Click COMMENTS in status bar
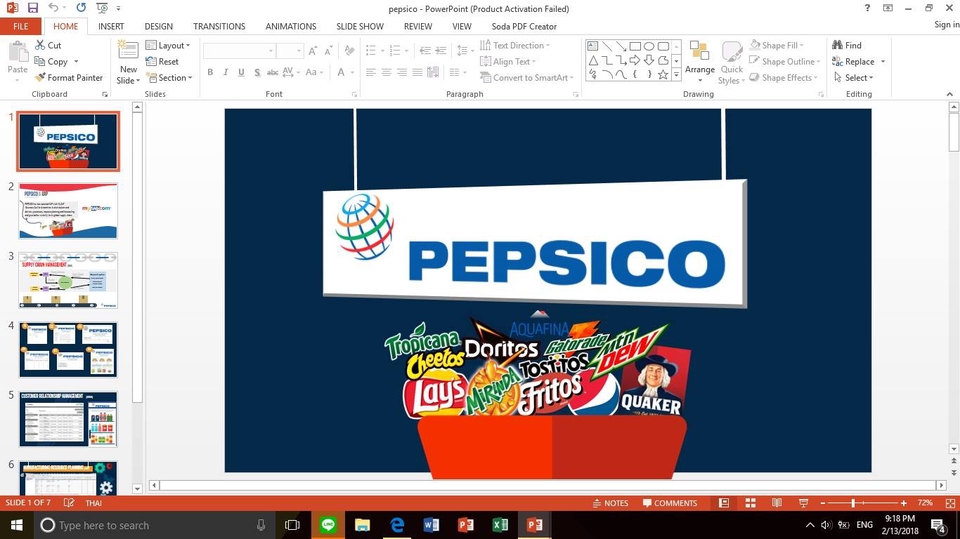 coord(670,503)
